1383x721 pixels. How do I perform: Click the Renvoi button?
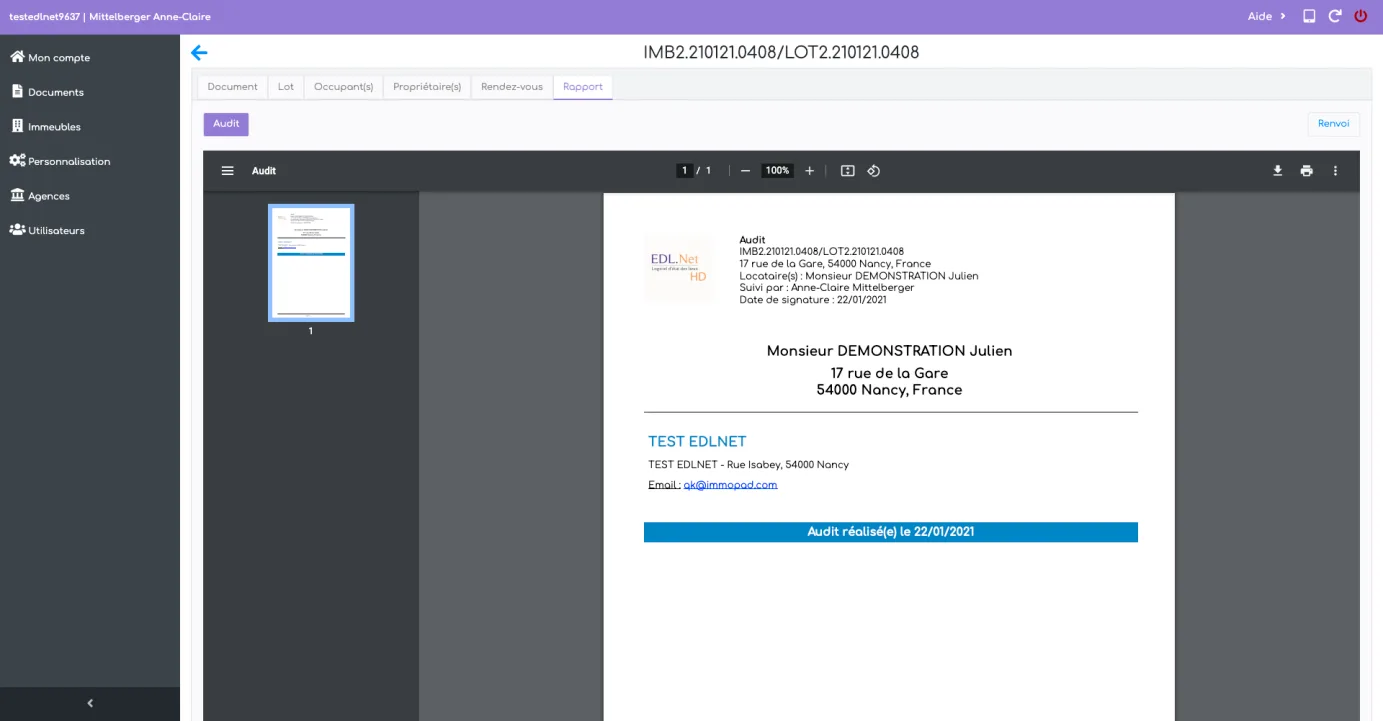coord(1333,124)
